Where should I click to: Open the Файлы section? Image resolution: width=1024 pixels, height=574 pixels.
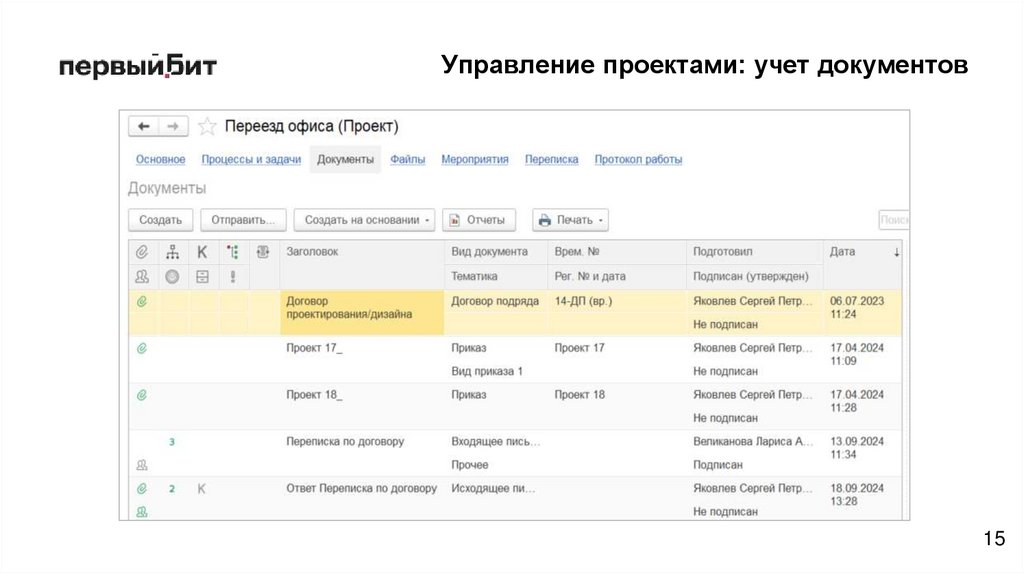(408, 159)
